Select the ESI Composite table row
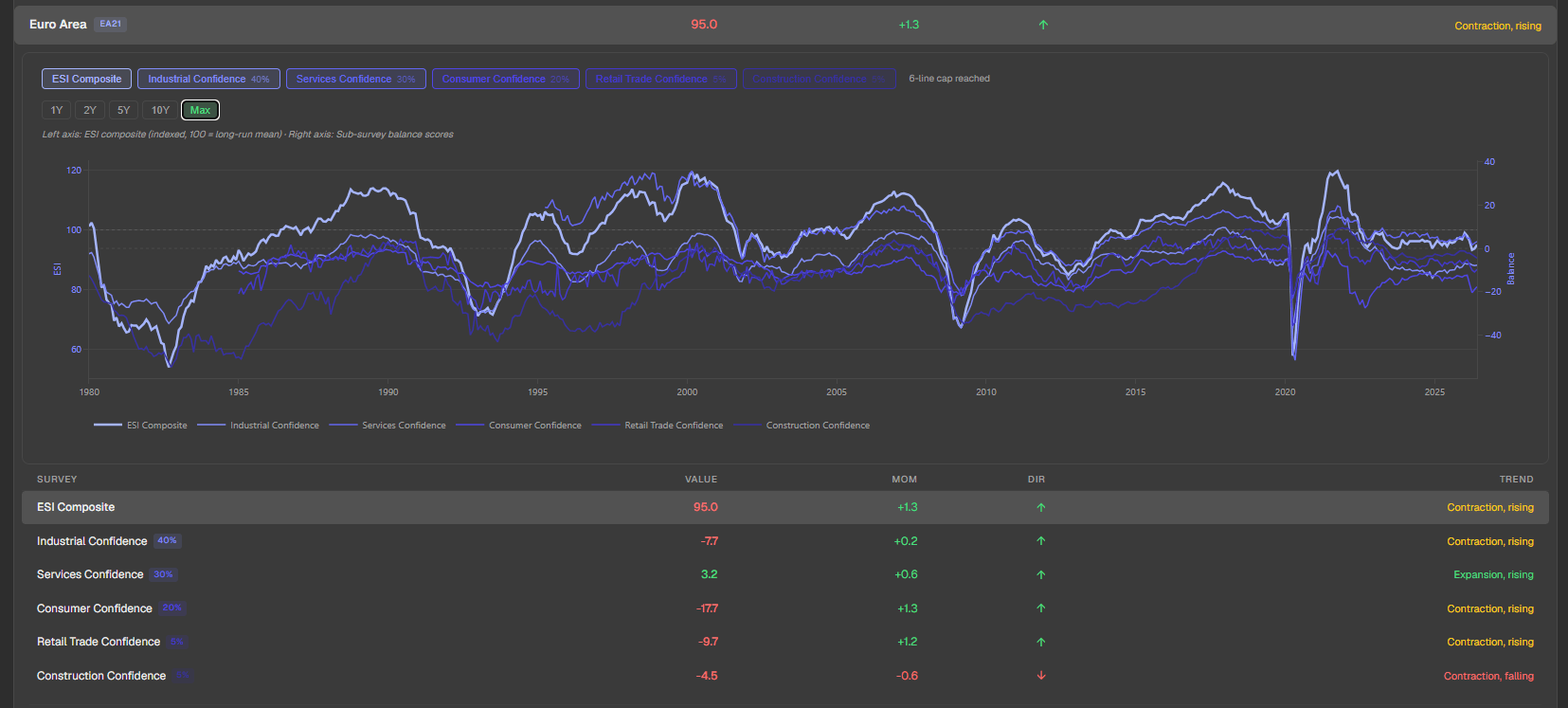 coord(784,507)
